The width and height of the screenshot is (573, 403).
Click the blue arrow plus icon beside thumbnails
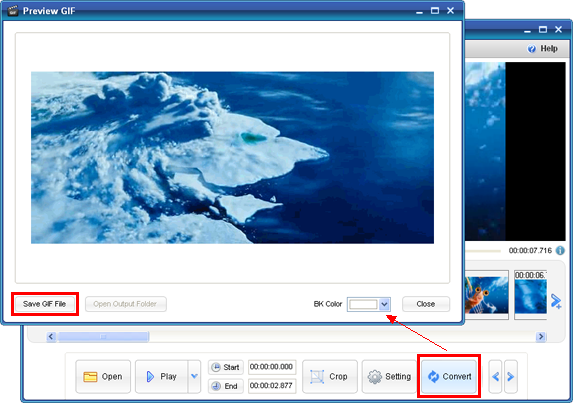tap(556, 301)
